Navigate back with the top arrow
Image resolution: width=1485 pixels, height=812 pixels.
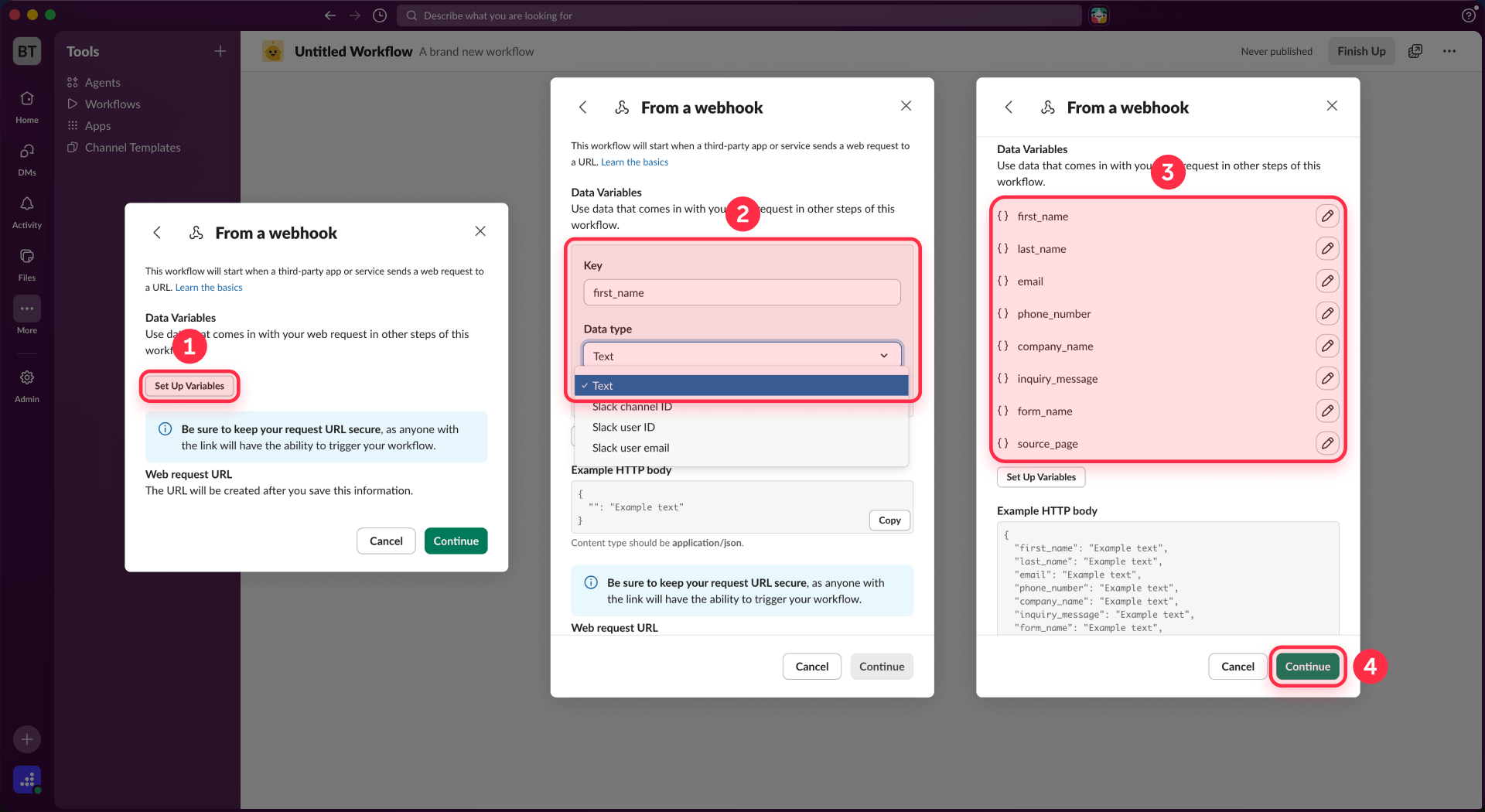330,15
